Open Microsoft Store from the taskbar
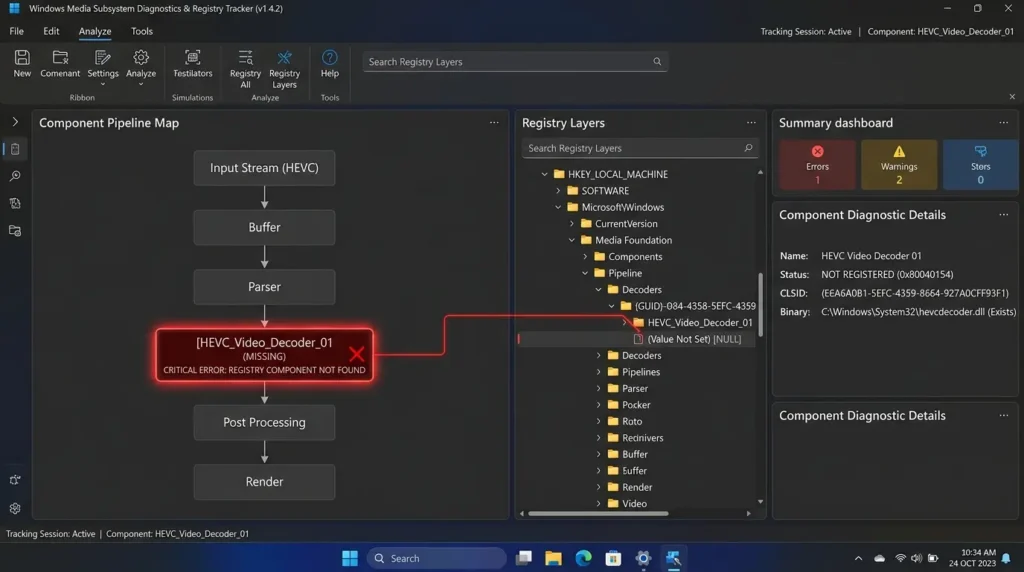Screen dimensions: 1024x572 [x=613, y=558]
